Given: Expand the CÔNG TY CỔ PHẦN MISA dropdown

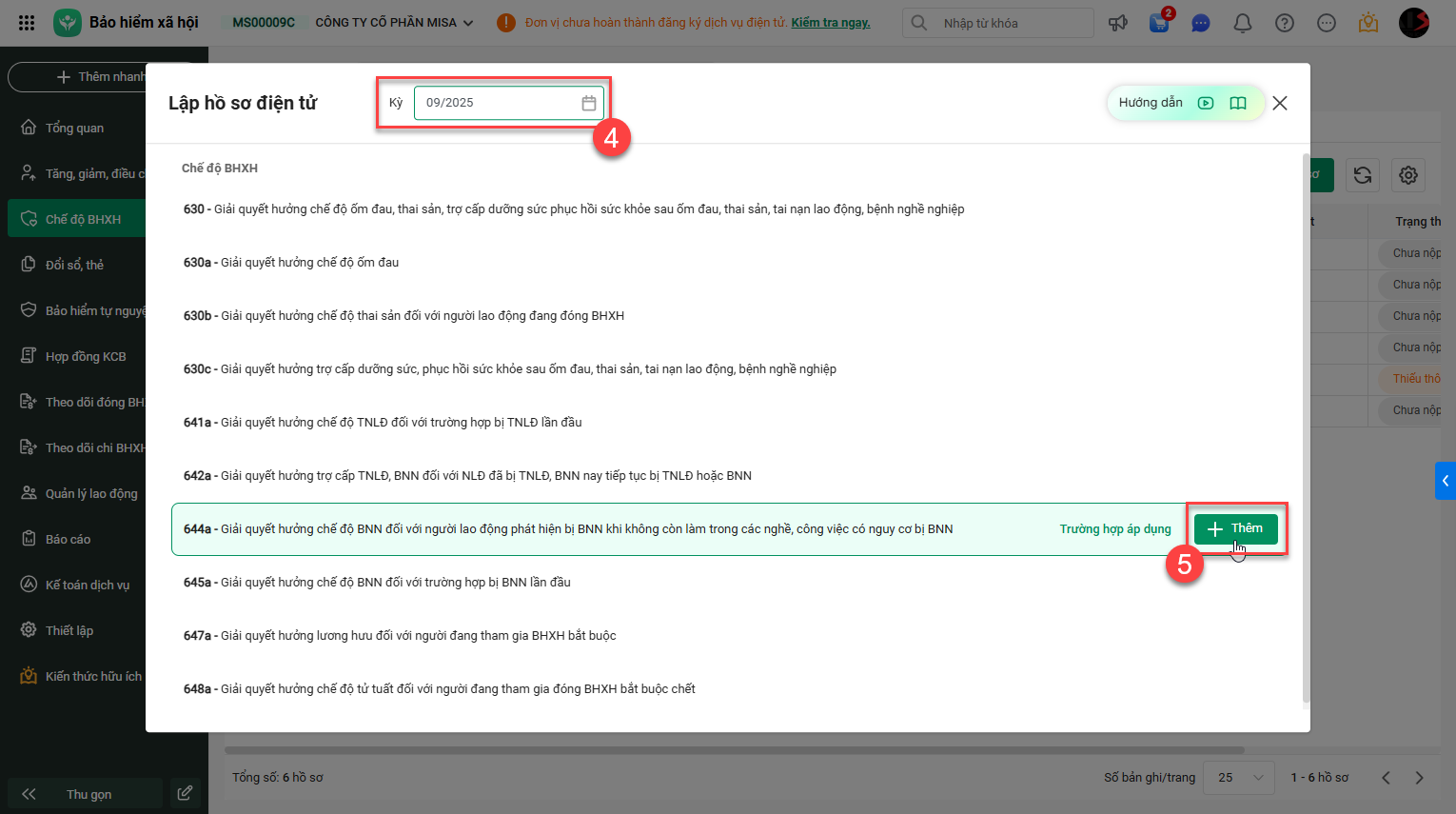Looking at the screenshot, I should 394,23.
